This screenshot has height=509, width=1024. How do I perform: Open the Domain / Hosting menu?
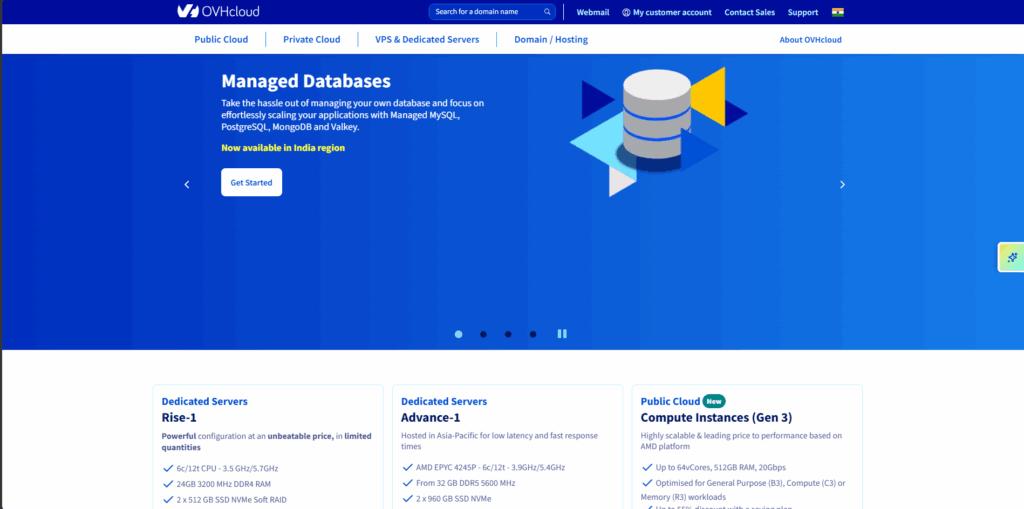pyautogui.click(x=551, y=39)
